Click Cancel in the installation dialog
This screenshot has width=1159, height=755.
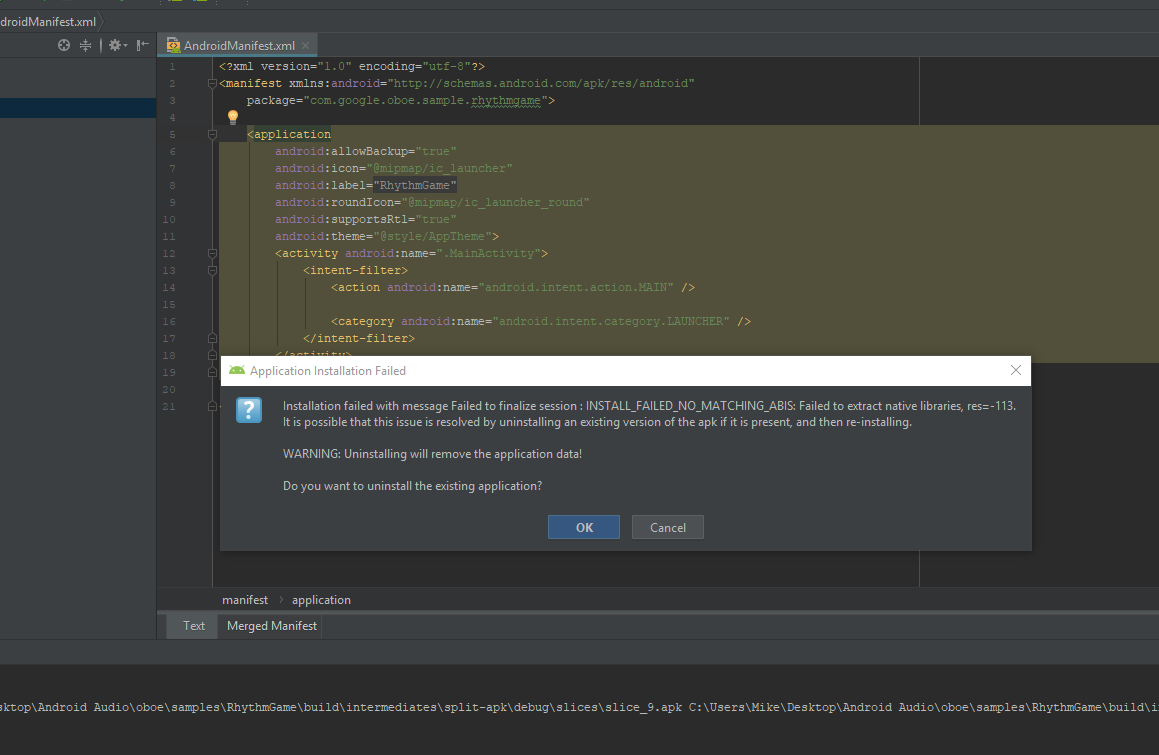[667, 527]
